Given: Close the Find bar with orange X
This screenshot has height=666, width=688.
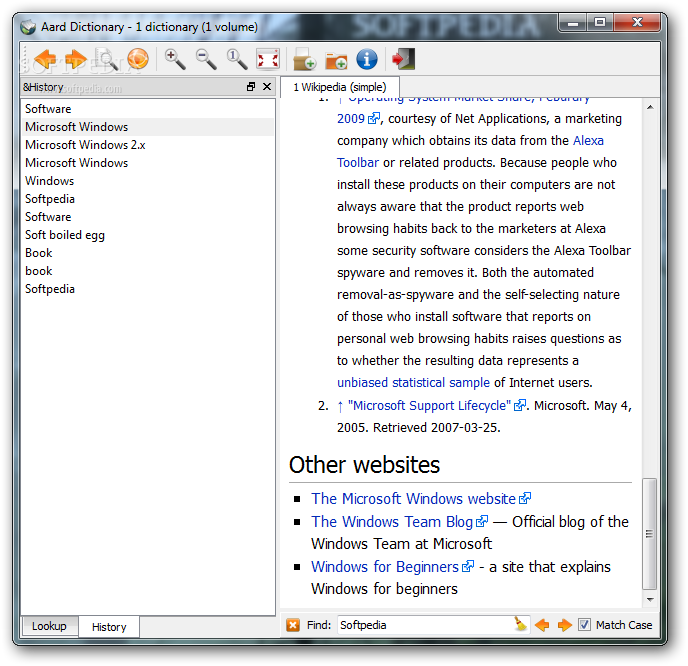Looking at the screenshot, I should point(293,625).
